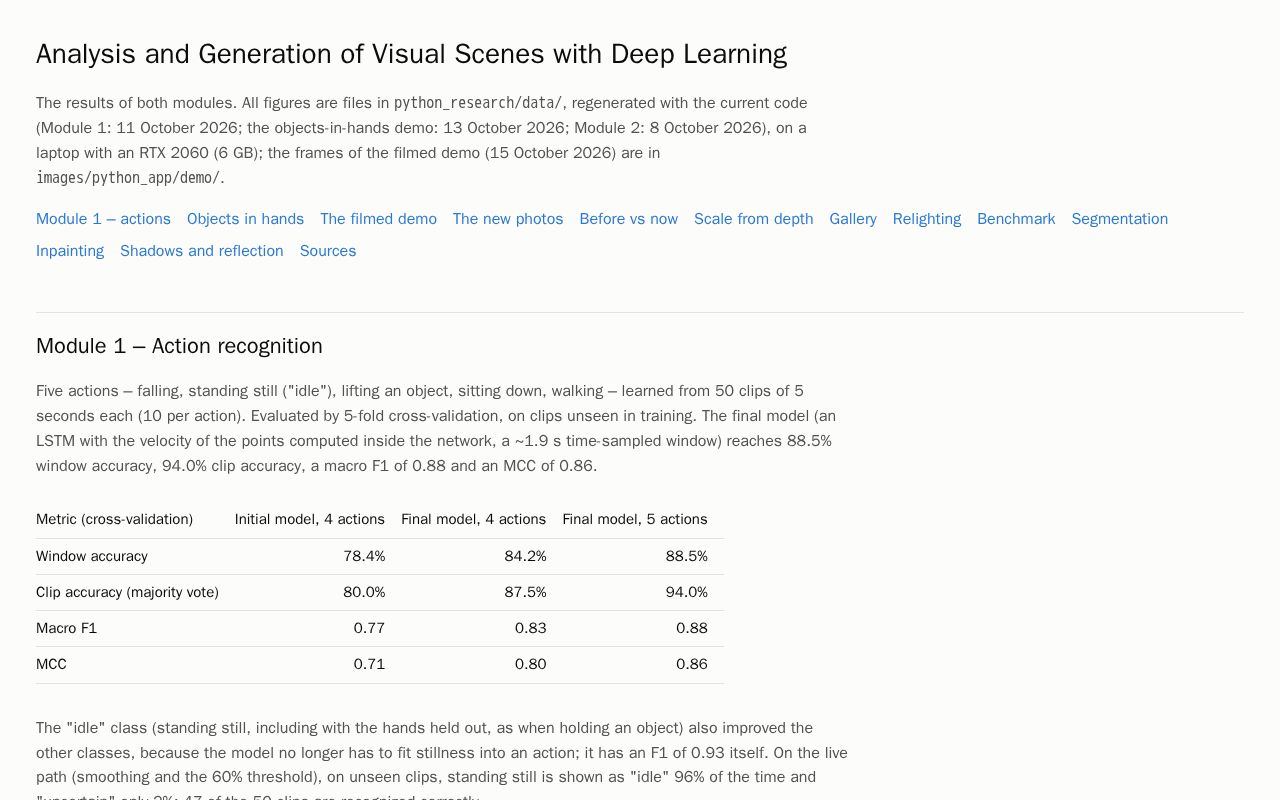This screenshot has width=1280, height=800.
Task: Click the 'Final model, 5 actions' header
Action: point(635,519)
